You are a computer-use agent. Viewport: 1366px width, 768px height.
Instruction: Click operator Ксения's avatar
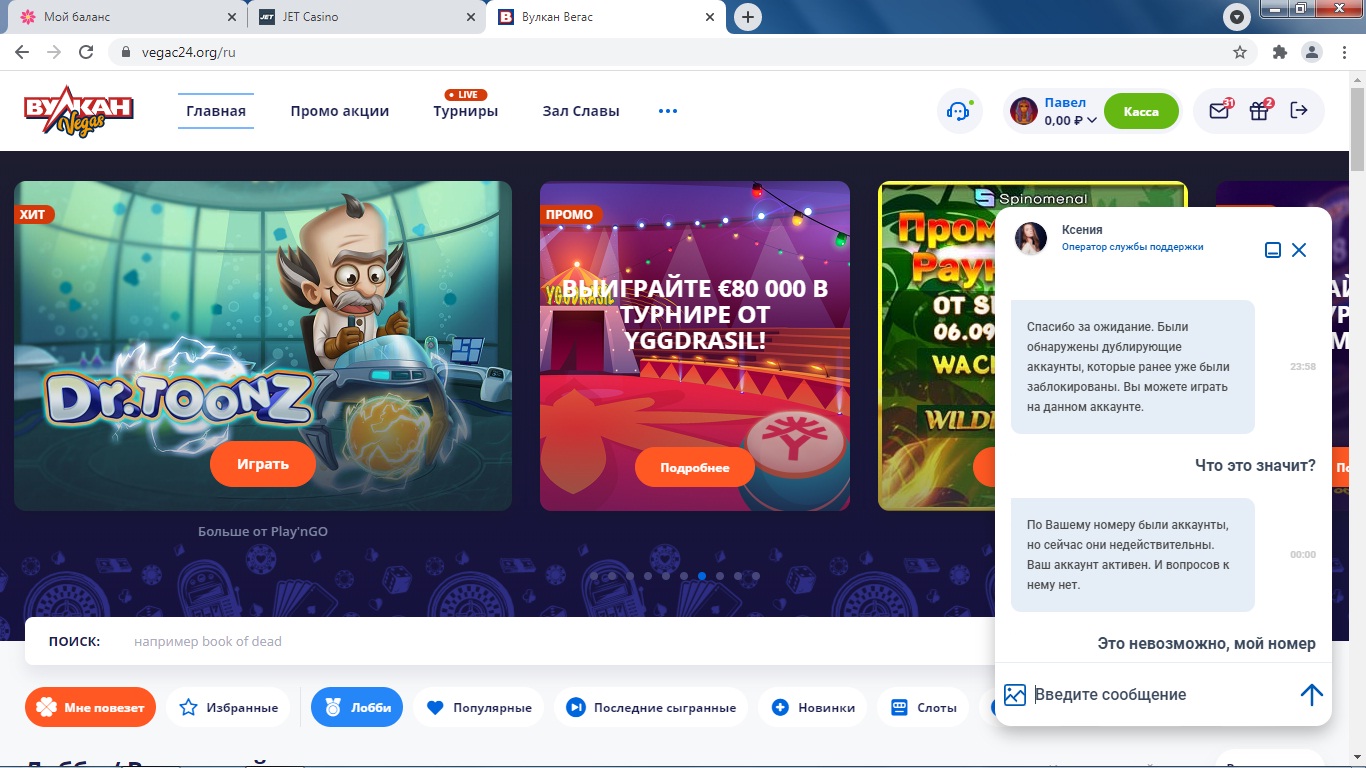[1031, 238]
